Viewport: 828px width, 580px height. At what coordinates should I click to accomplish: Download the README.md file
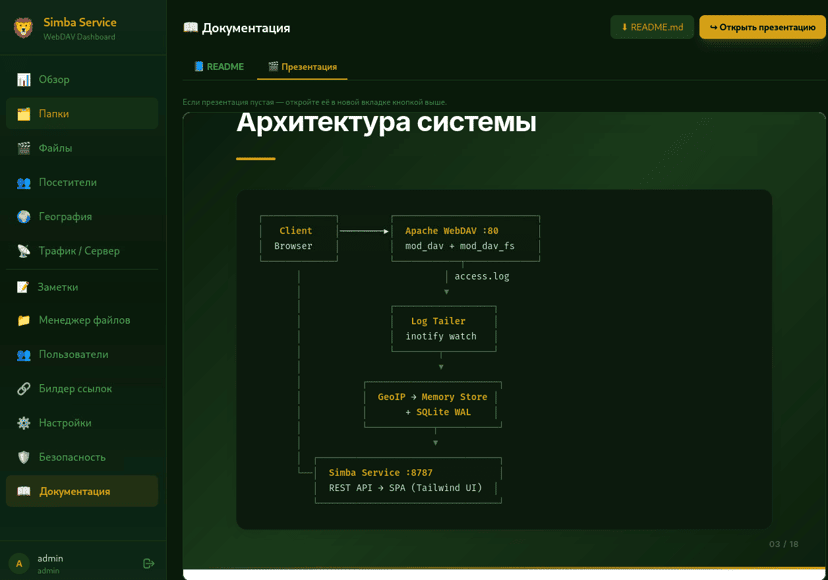coord(652,27)
